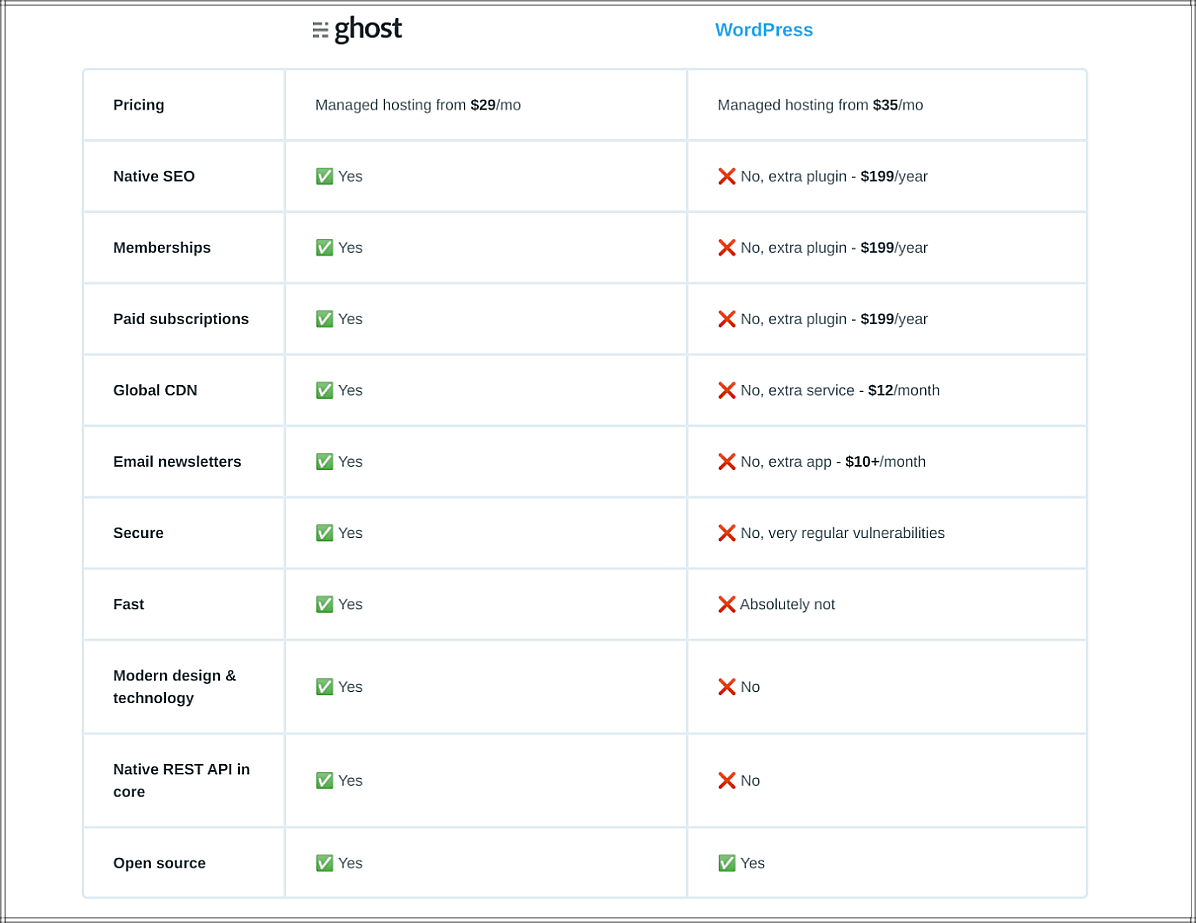The width and height of the screenshot is (1196, 923).
Task: Click 'No, very regular vulnerabilities' text
Action: coord(842,533)
